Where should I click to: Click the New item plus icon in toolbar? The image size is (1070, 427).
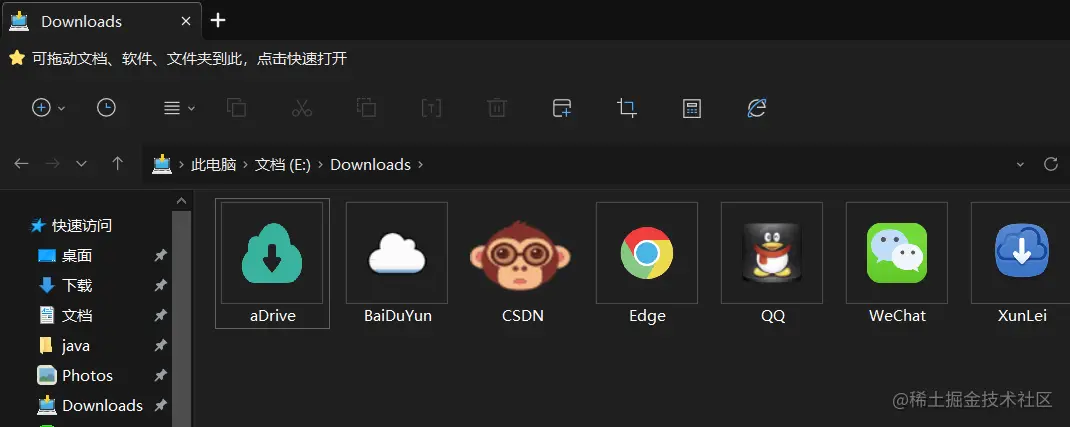coord(42,108)
